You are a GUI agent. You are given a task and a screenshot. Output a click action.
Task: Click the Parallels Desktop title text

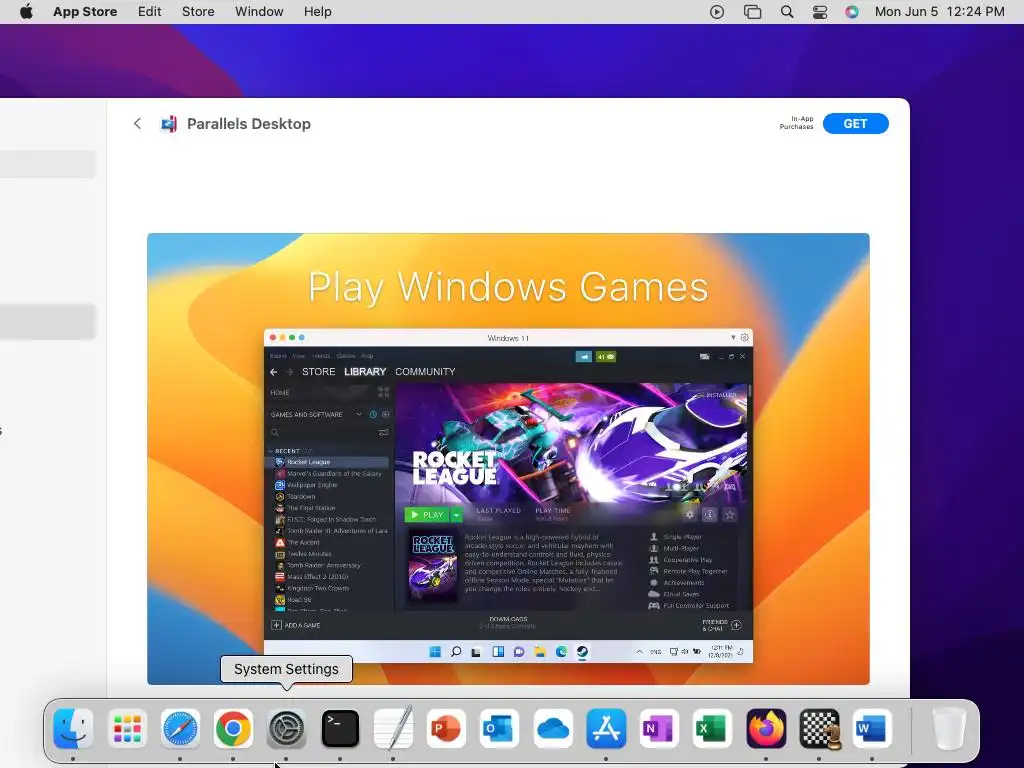tap(249, 124)
